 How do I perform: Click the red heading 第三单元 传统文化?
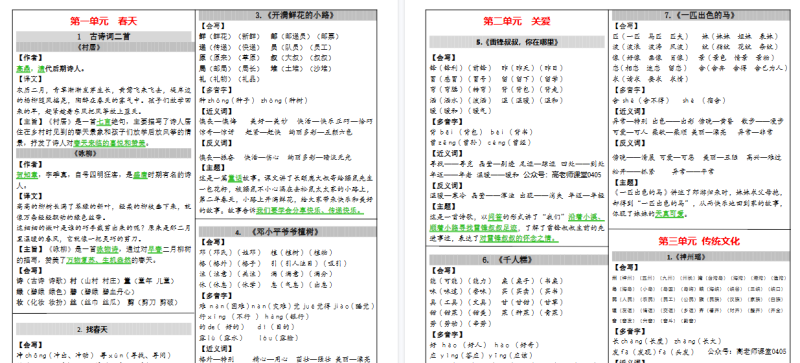(x=699, y=241)
